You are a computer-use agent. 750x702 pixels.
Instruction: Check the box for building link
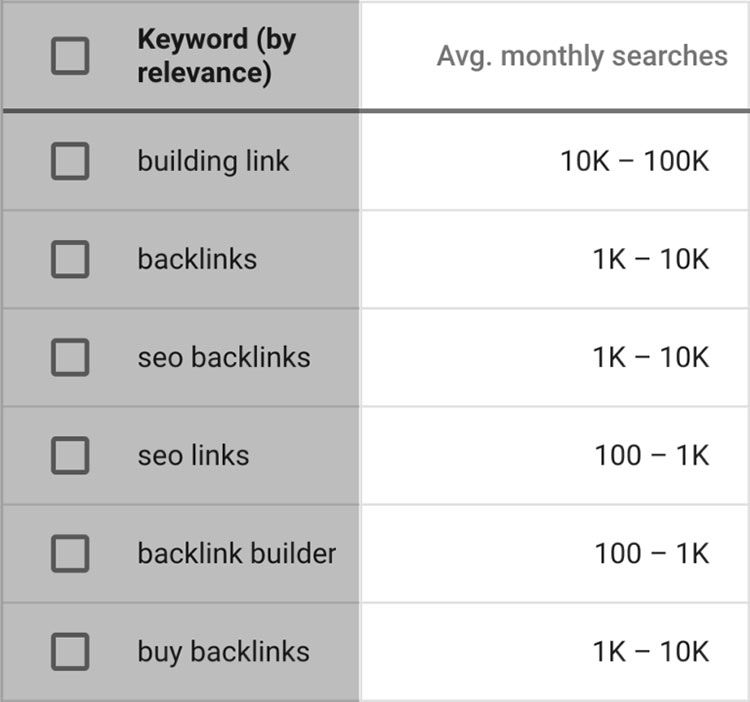coord(70,161)
